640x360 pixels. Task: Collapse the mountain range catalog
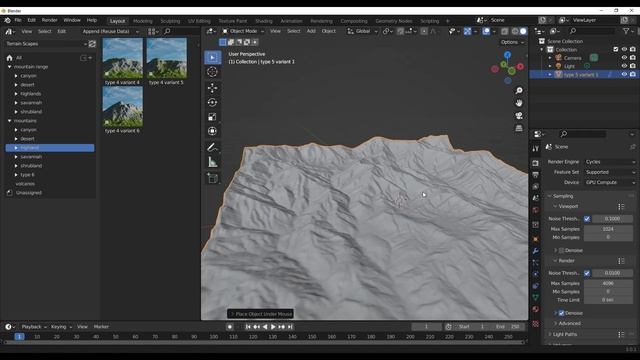[x=9, y=67]
